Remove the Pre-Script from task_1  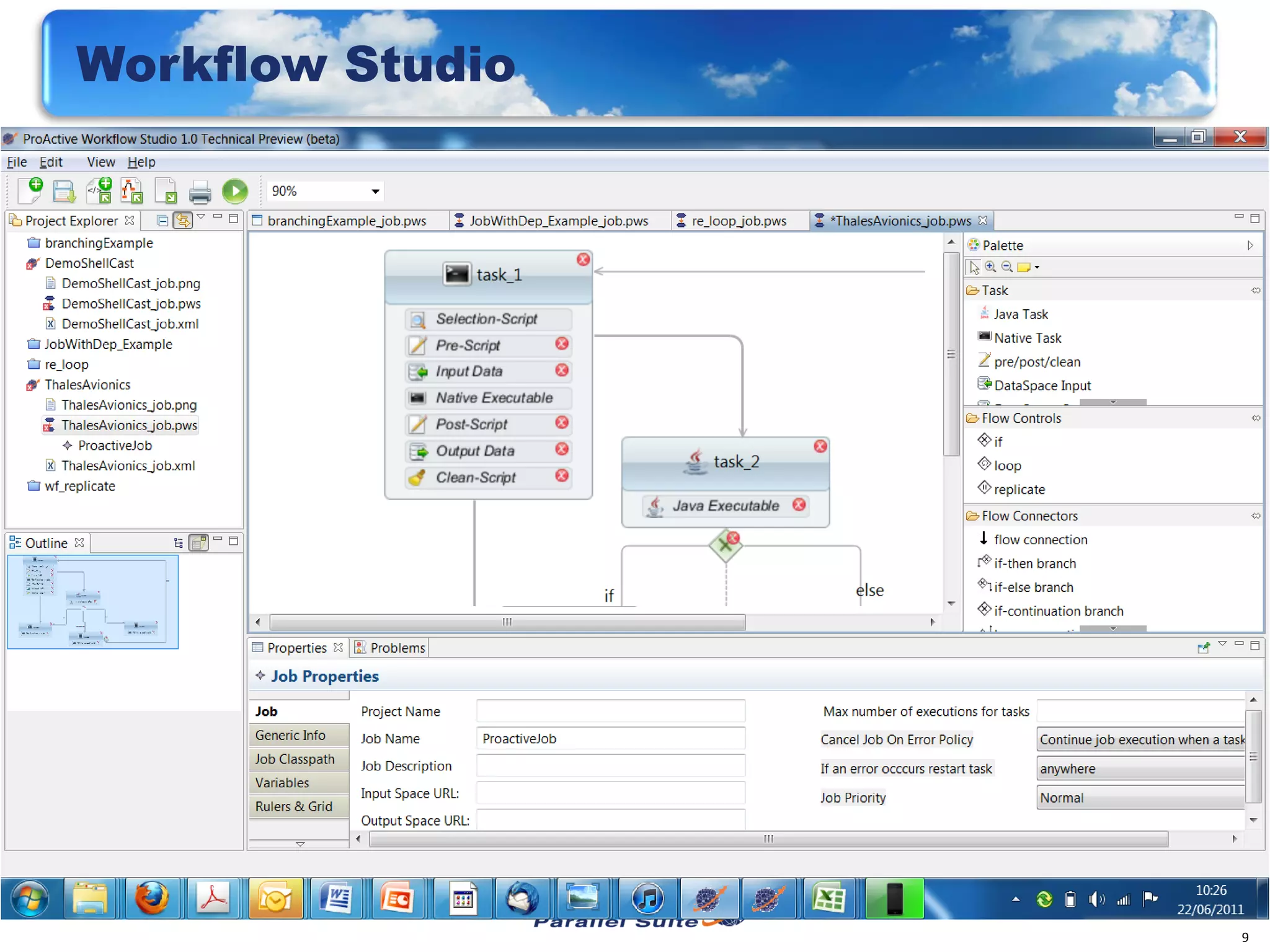[x=562, y=344]
